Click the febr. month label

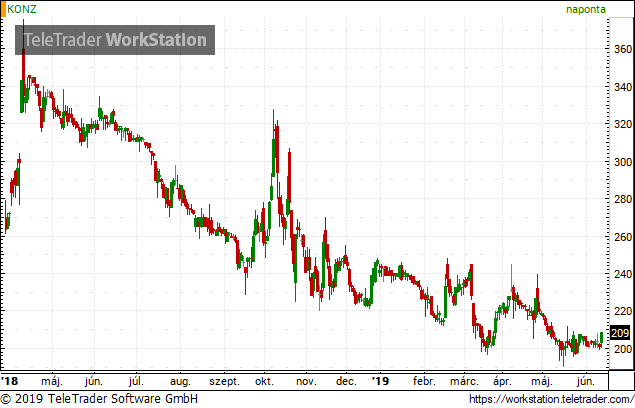(x=424, y=381)
